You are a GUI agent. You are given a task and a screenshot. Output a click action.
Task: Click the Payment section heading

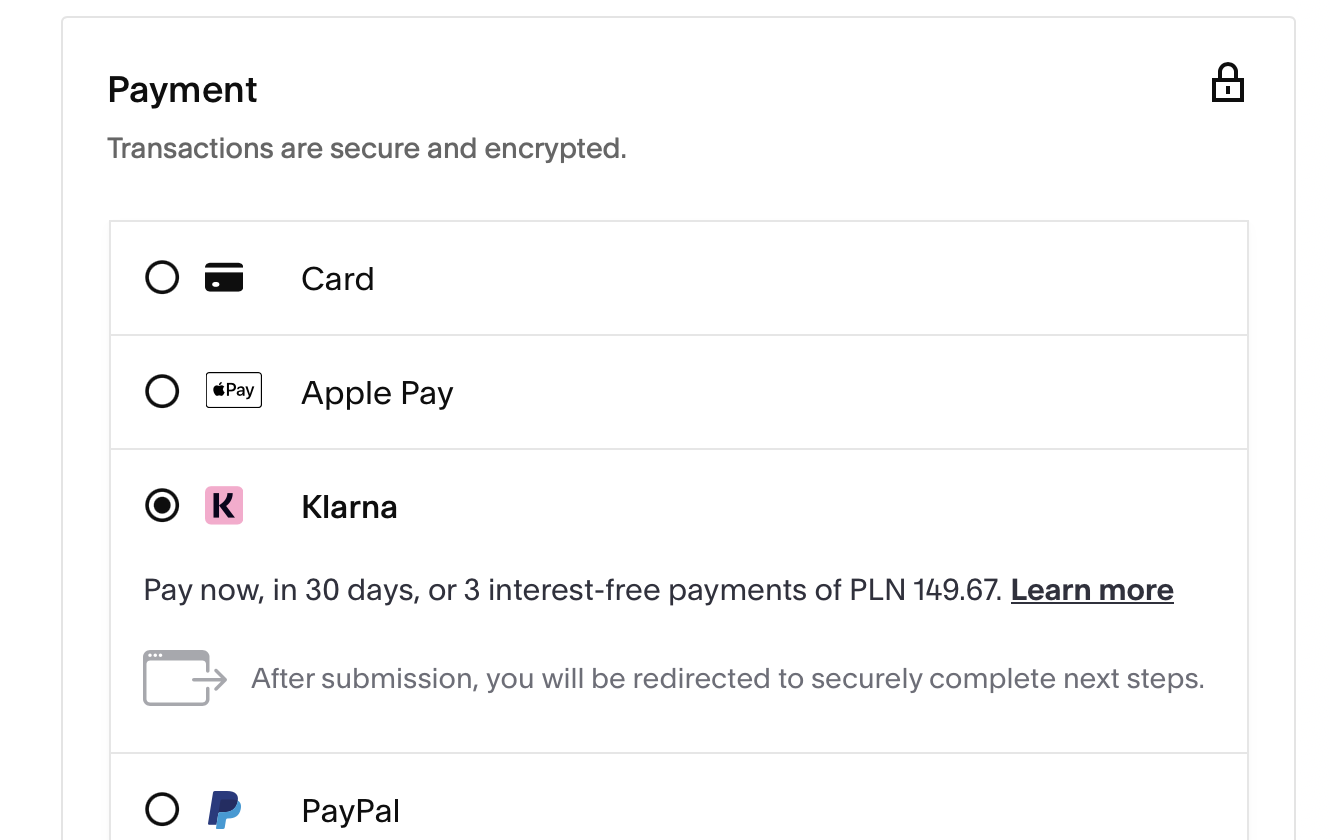click(182, 90)
